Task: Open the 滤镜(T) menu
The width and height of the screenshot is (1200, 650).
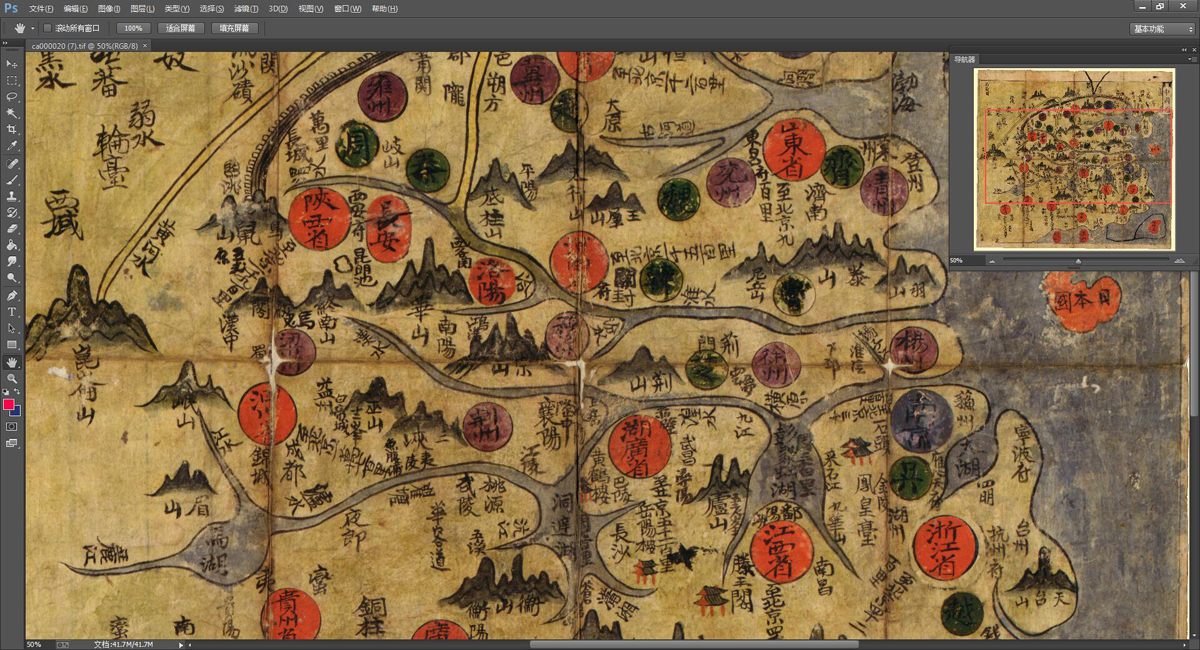Action: (x=244, y=8)
